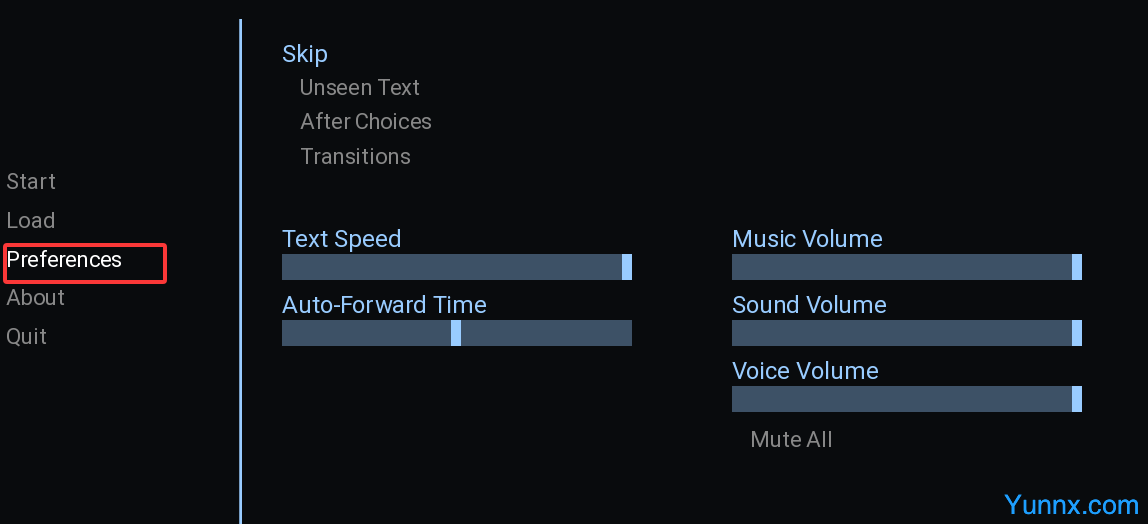
Task: Select Load from the side menu
Action: click(31, 221)
